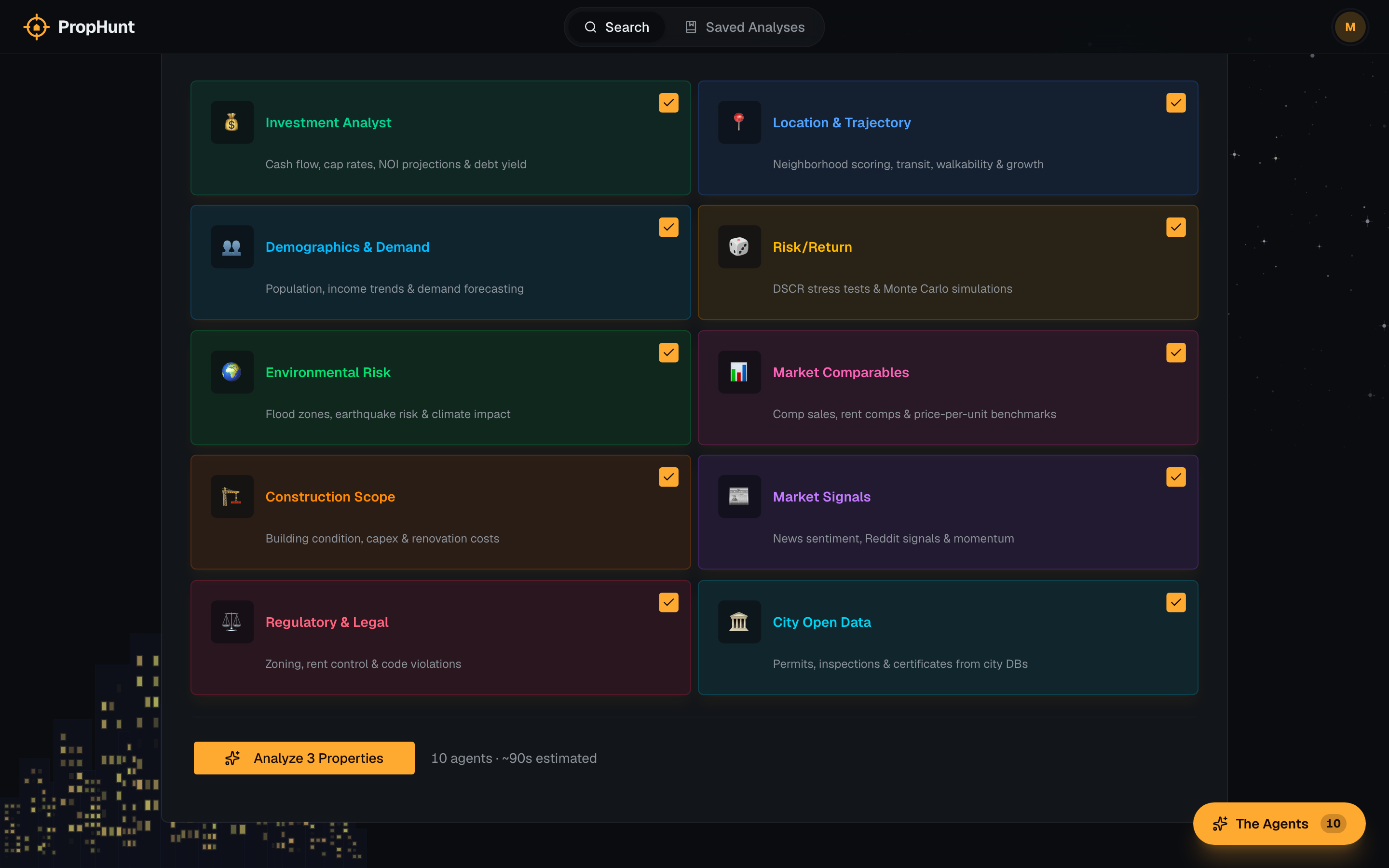Click the bar chart Market Comparables icon
This screenshot has width=1389, height=868.
[x=739, y=372]
